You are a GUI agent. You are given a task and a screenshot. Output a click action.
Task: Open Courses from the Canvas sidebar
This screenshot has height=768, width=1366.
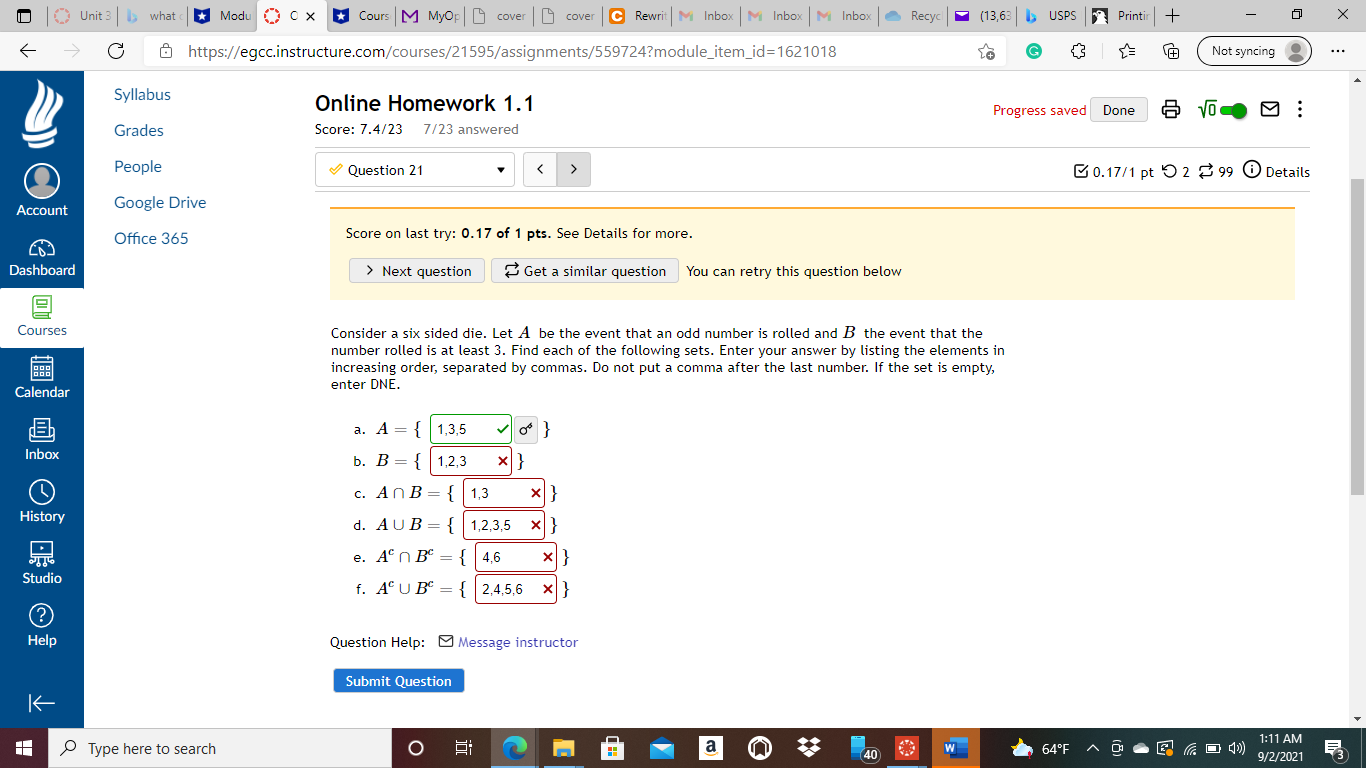41,318
